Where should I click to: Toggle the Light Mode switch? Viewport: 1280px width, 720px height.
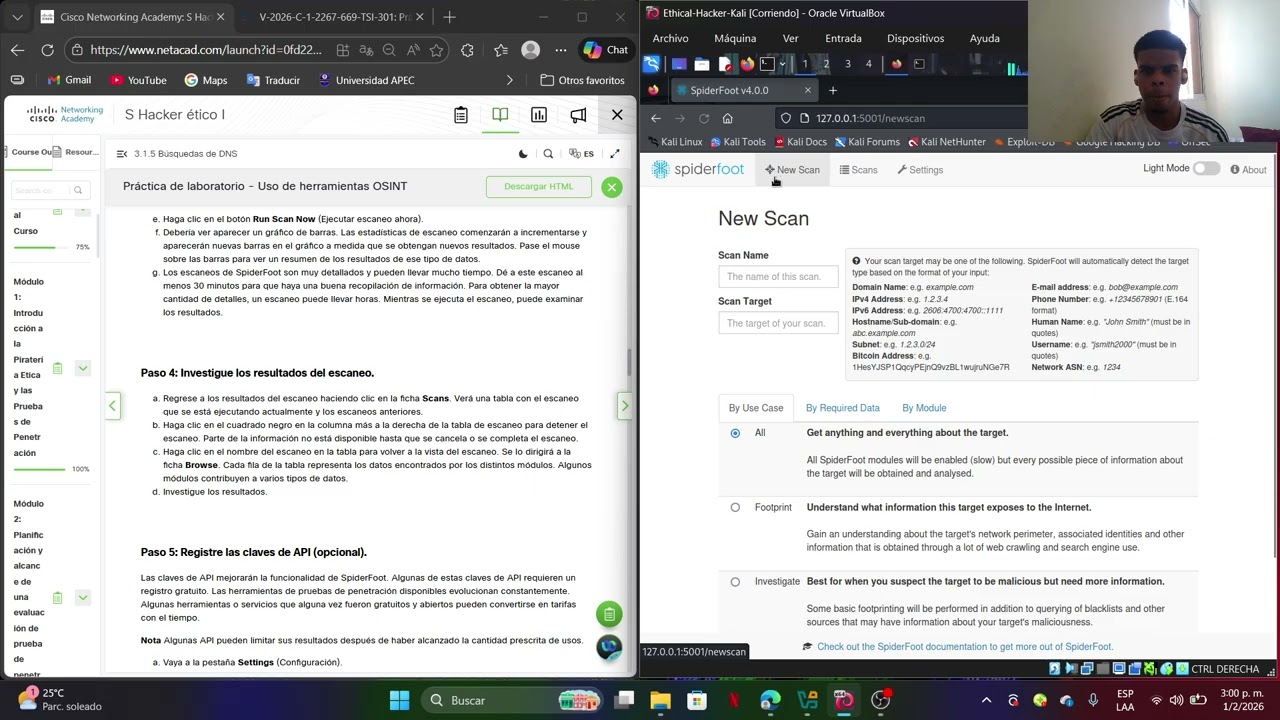[1206, 168]
